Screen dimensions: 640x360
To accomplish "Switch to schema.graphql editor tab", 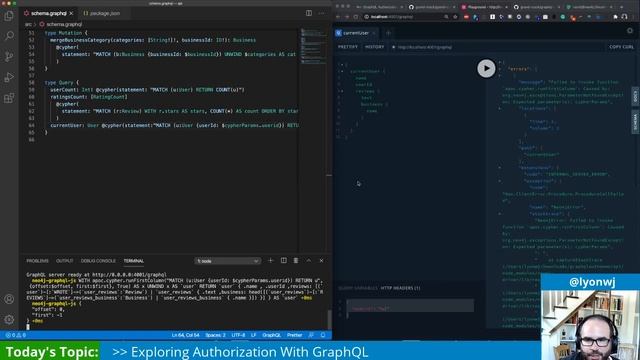I will pyautogui.click(x=49, y=13).
